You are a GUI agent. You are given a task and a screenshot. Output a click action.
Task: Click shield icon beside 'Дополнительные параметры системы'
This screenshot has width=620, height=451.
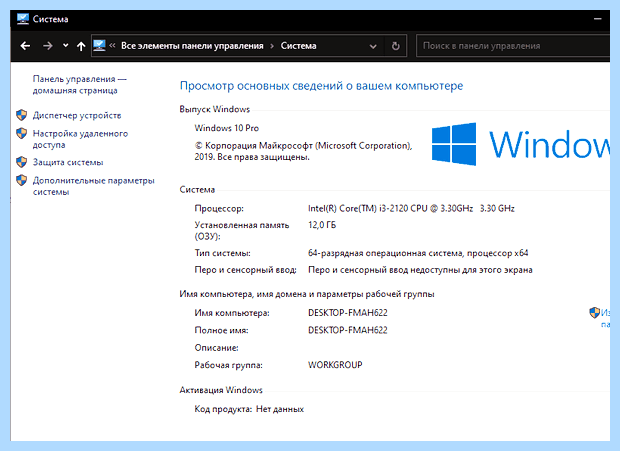tap(21, 180)
